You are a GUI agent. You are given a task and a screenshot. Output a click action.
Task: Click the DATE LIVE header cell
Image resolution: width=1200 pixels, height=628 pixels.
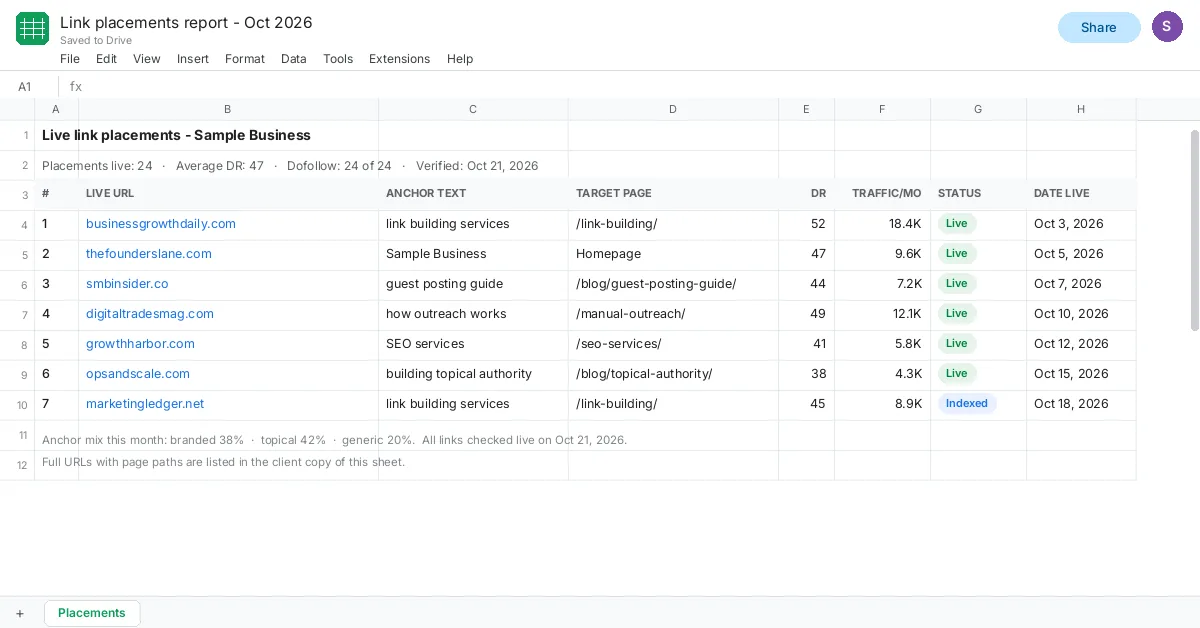[x=1081, y=194]
